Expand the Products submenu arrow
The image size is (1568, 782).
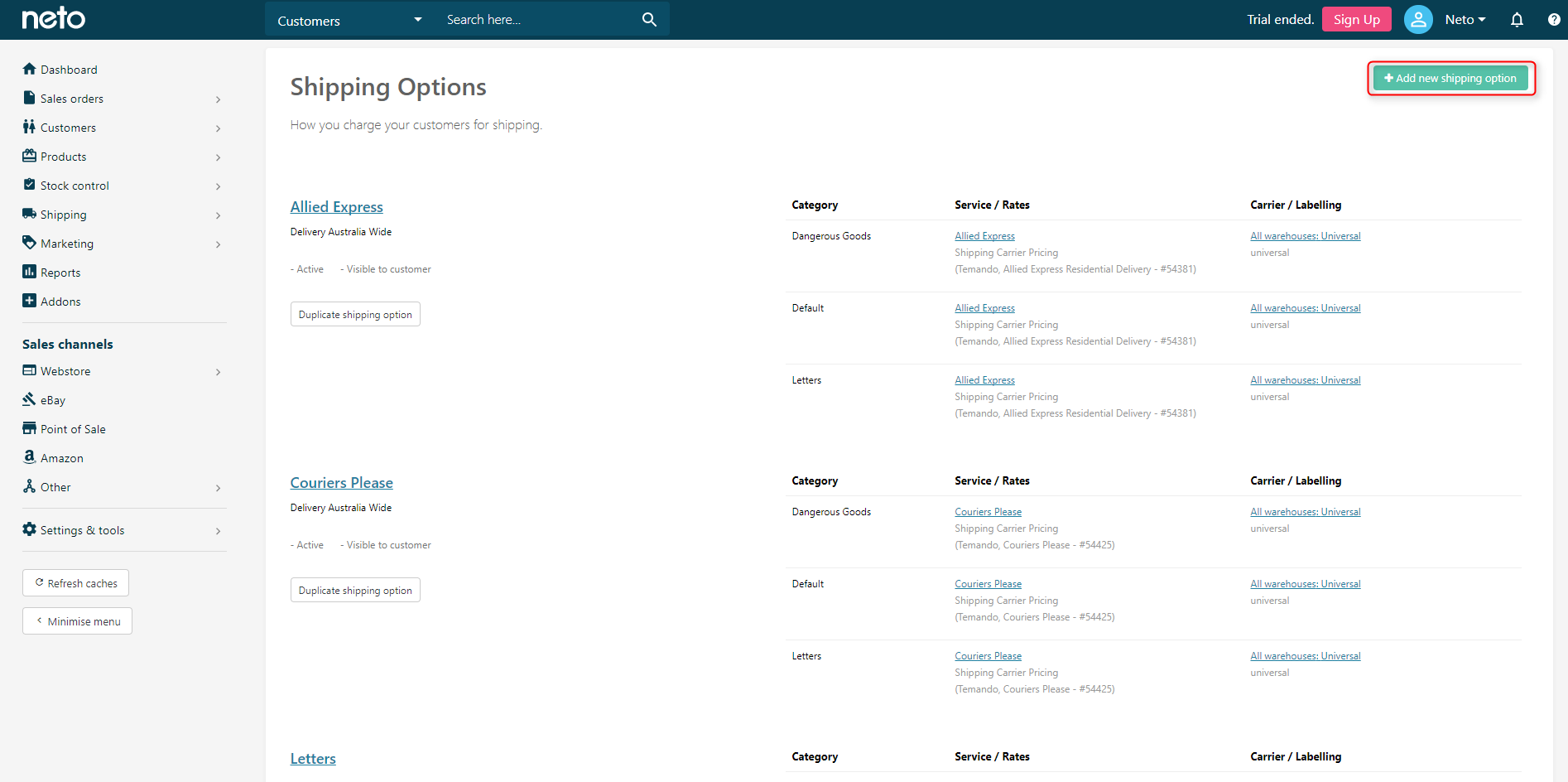[x=219, y=157]
